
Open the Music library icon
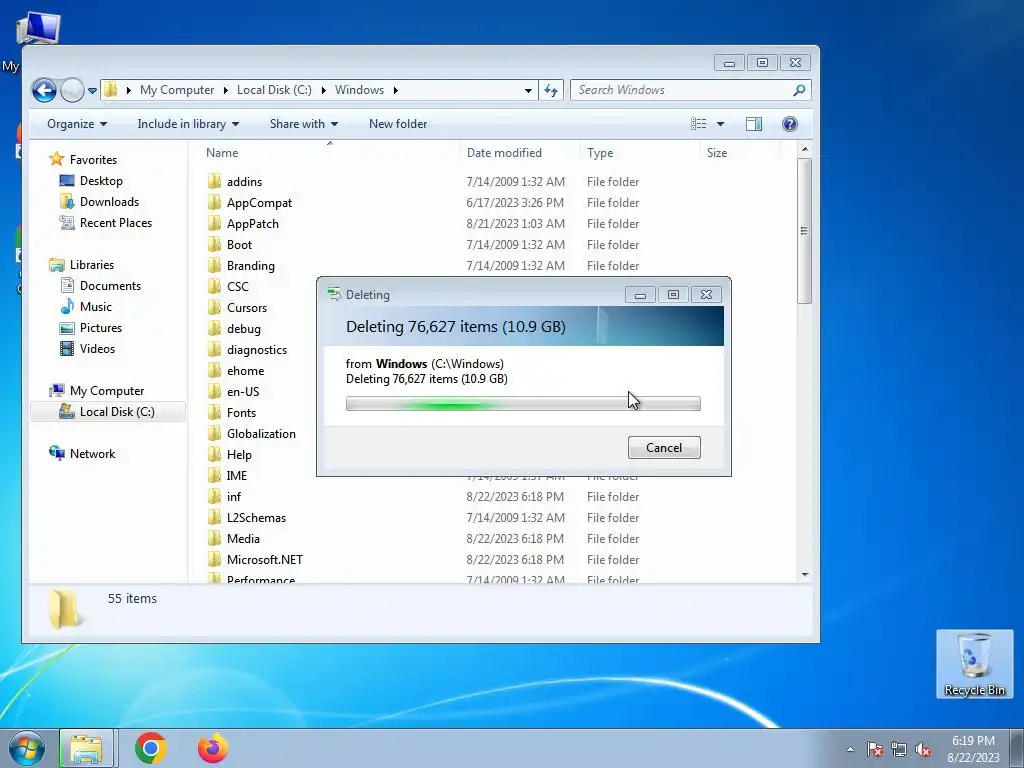point(67,306)
